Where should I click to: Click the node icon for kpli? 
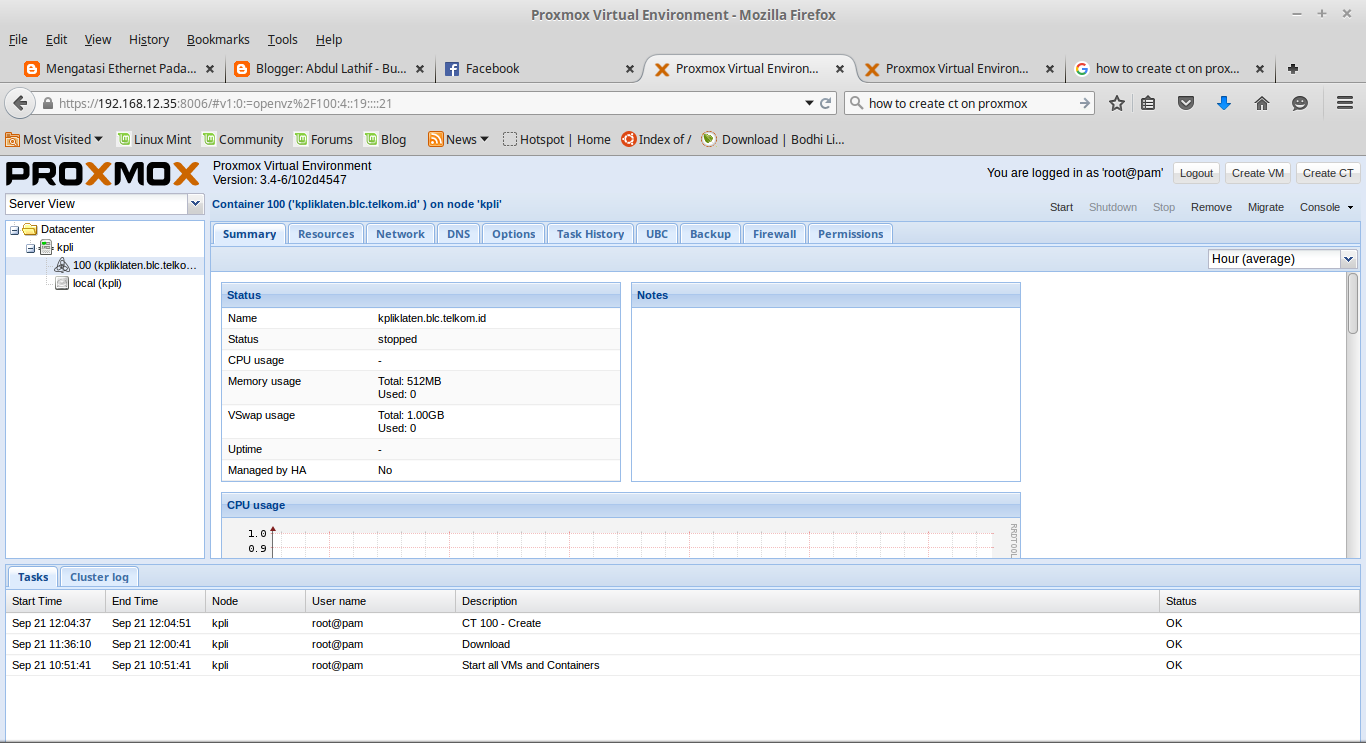(44, 247)
